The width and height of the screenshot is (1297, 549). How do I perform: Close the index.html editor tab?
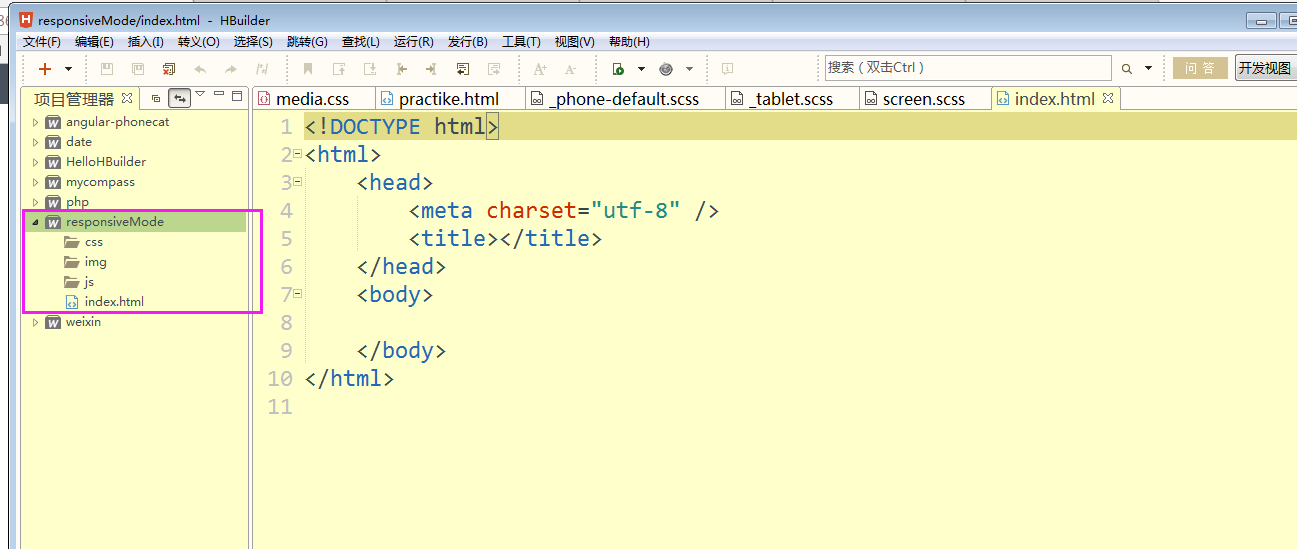pyautogui.click(x=1107, y=98)
